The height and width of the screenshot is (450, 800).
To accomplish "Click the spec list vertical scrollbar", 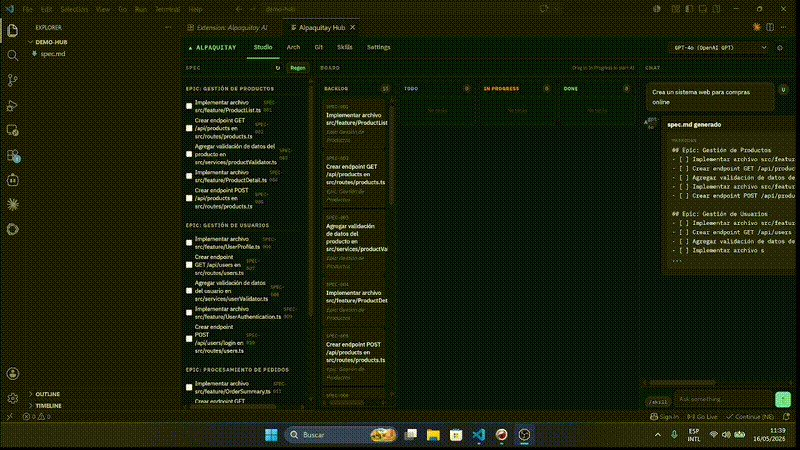I will pos(311,199).
